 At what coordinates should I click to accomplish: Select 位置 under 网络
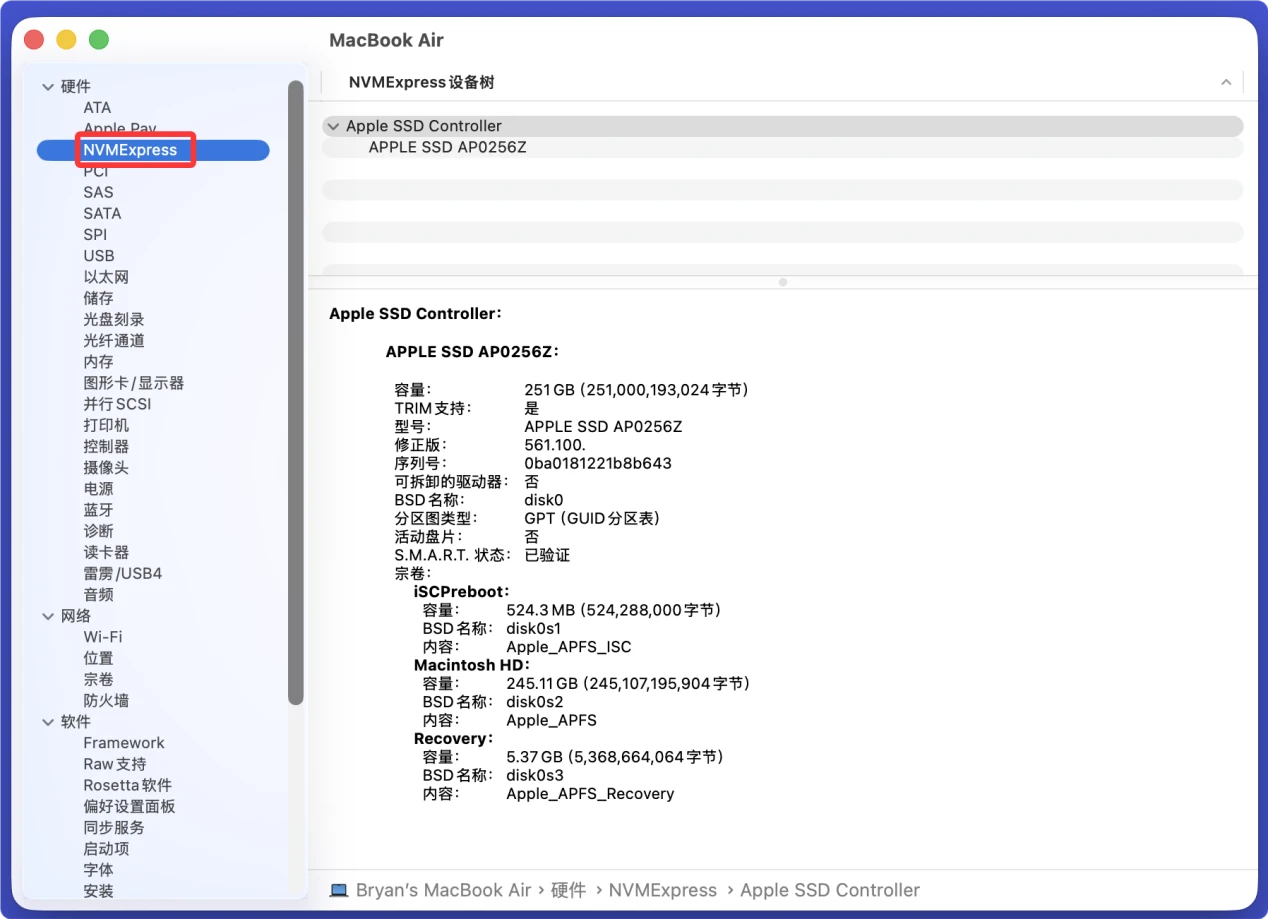click(98, 658)
